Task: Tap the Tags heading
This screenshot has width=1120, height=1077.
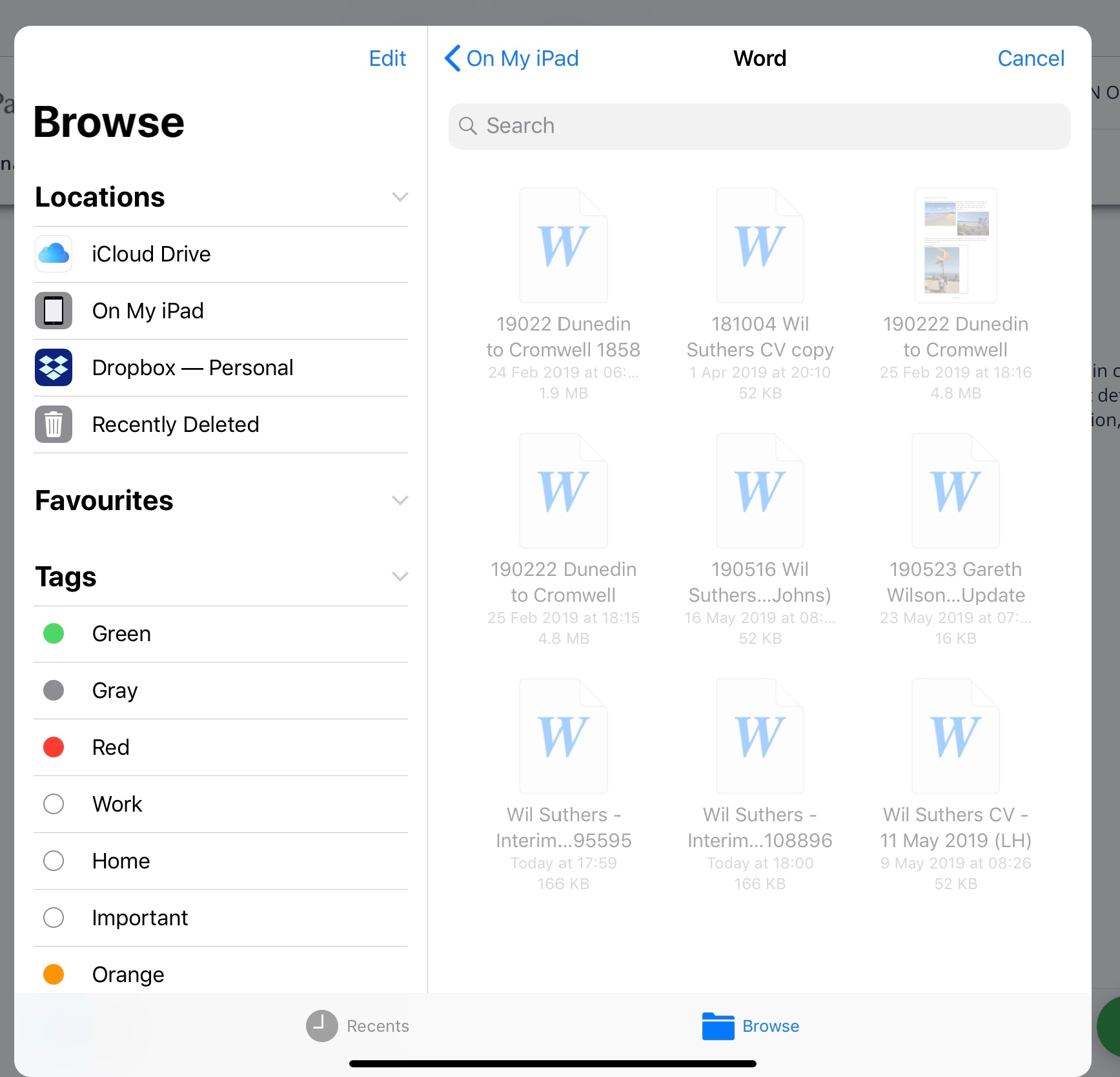Action: click(x=66, y=577)
